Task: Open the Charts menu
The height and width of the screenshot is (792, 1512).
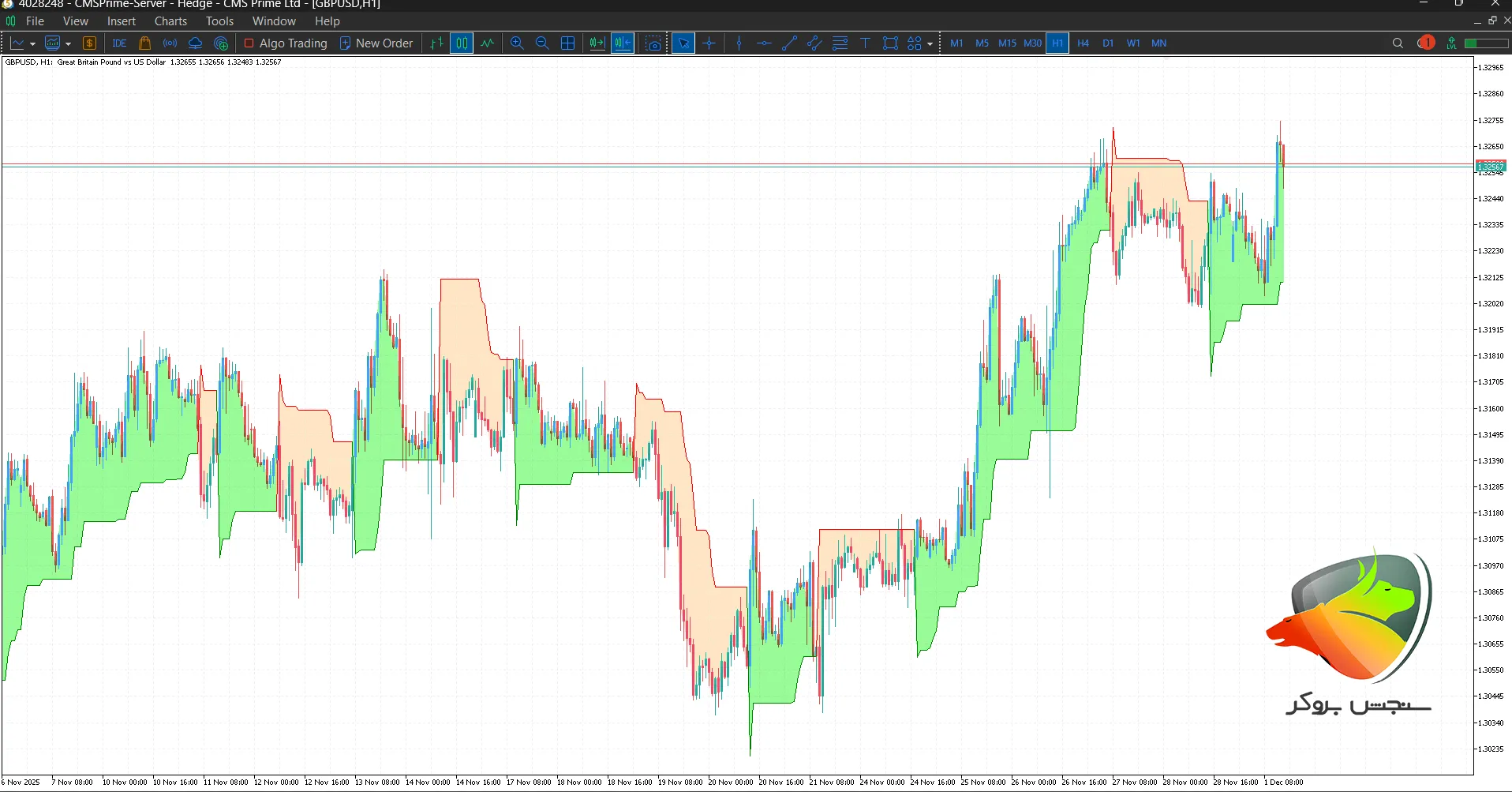Action: click(170, 21)
